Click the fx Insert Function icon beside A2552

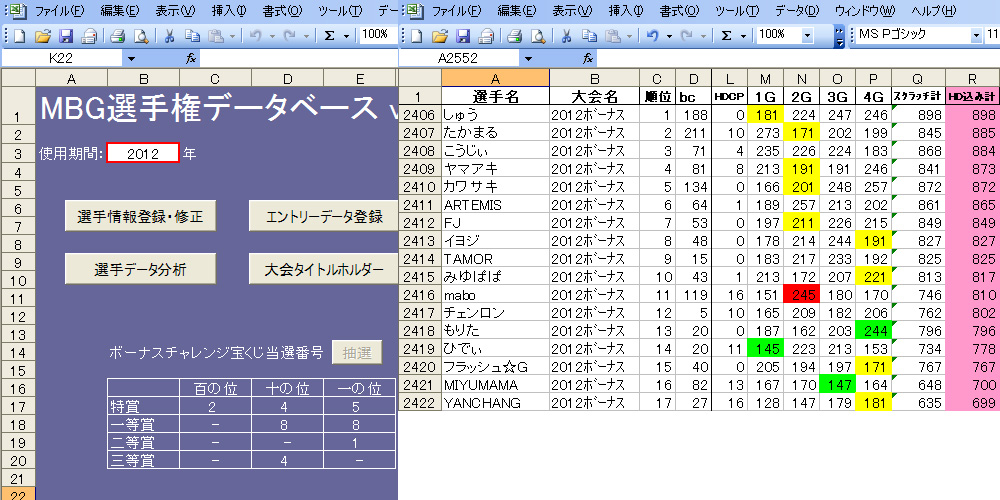tap(587, 59)
